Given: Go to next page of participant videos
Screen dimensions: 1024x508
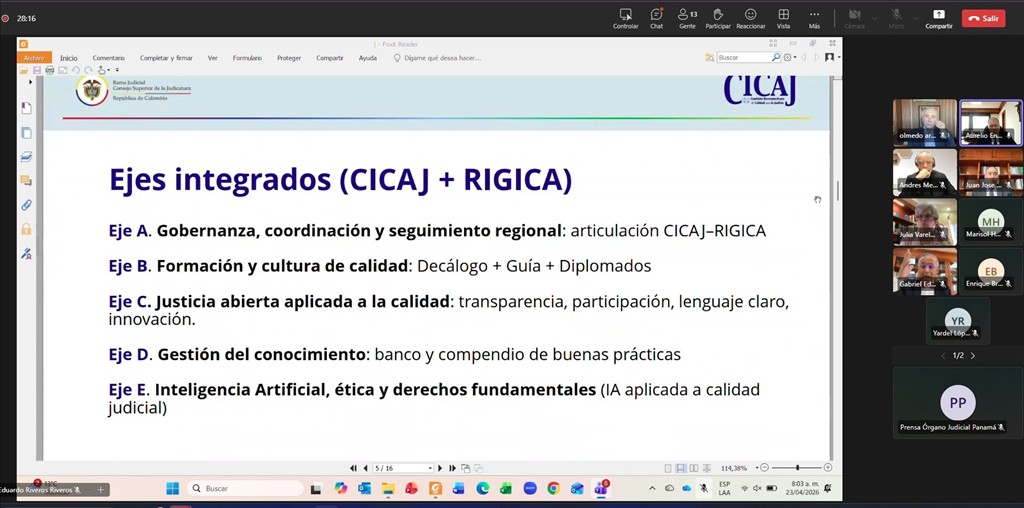Looking at the screenshot, I should coord(973,356).
